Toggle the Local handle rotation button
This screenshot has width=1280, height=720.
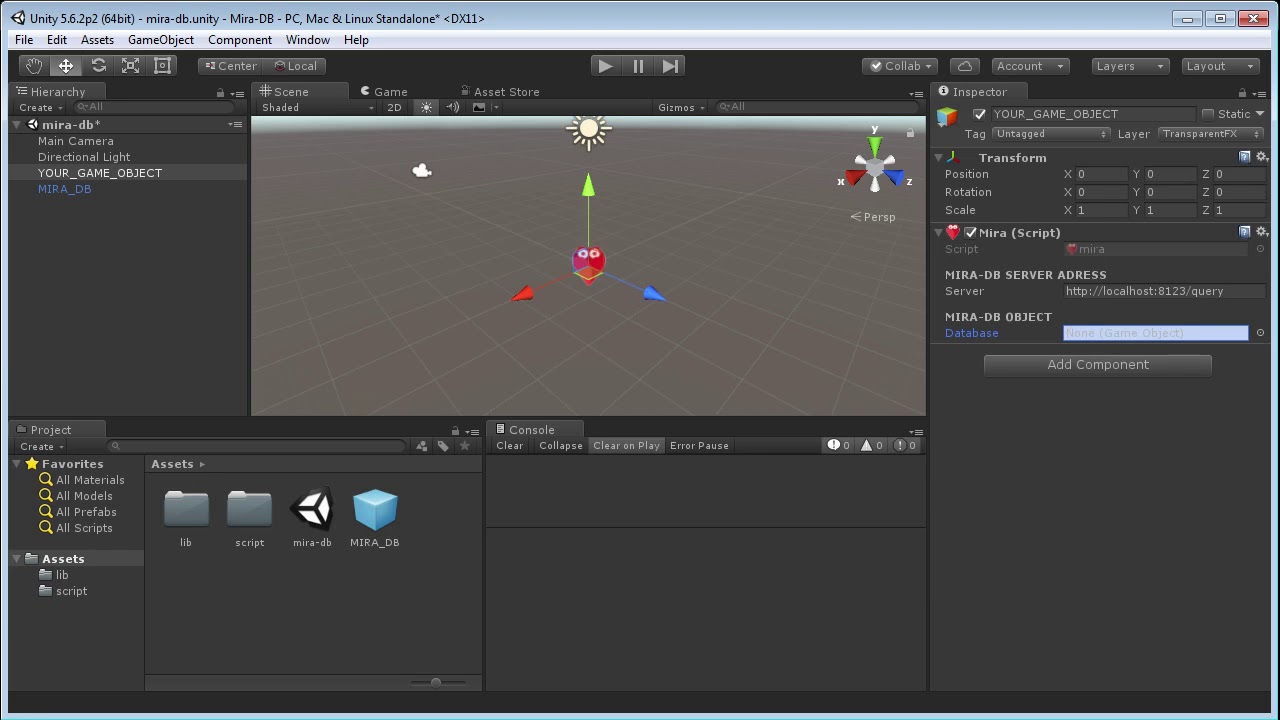tap(294, 66)
